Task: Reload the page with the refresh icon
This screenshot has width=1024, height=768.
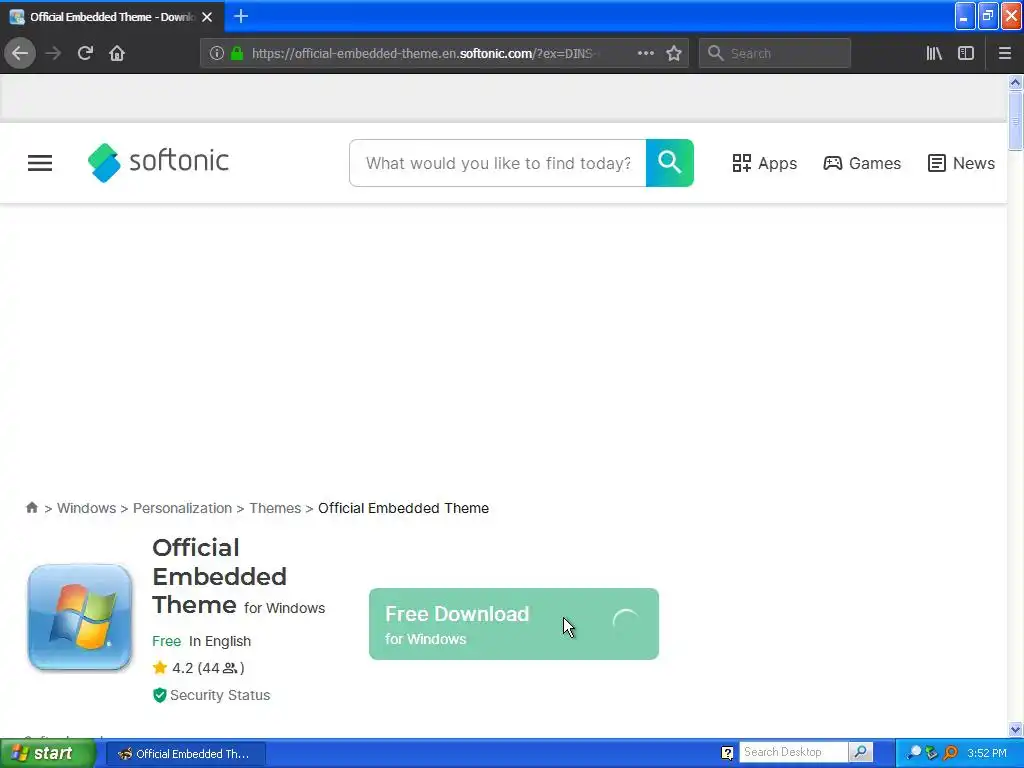Action: click(85, 53)
